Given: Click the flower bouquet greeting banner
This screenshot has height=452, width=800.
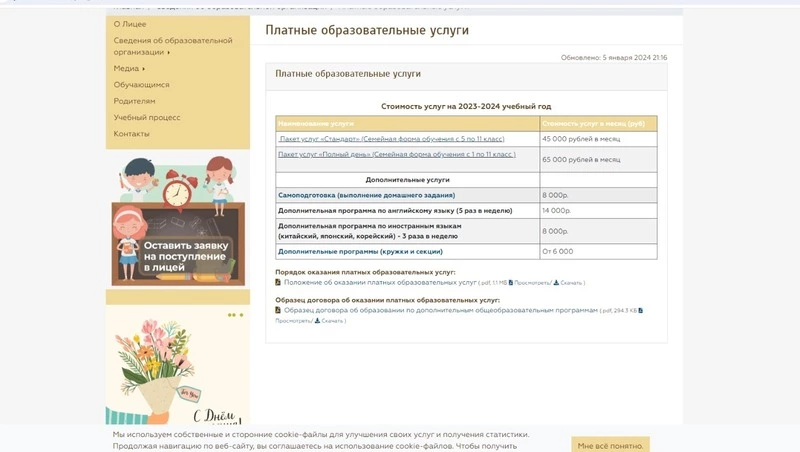Looking at the screenshot, I should 177,370.
